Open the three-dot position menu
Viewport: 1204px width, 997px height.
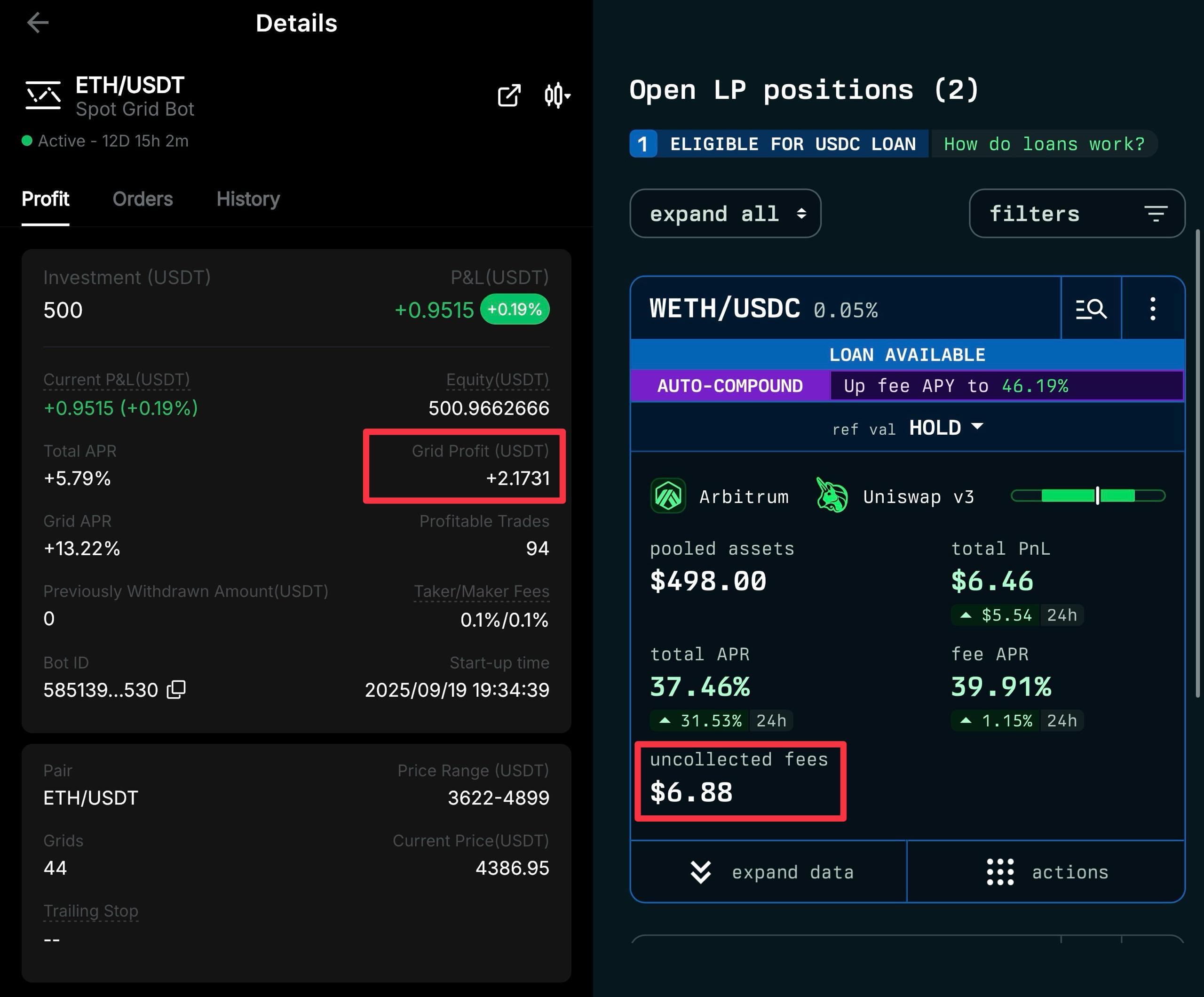point(1152,309)
